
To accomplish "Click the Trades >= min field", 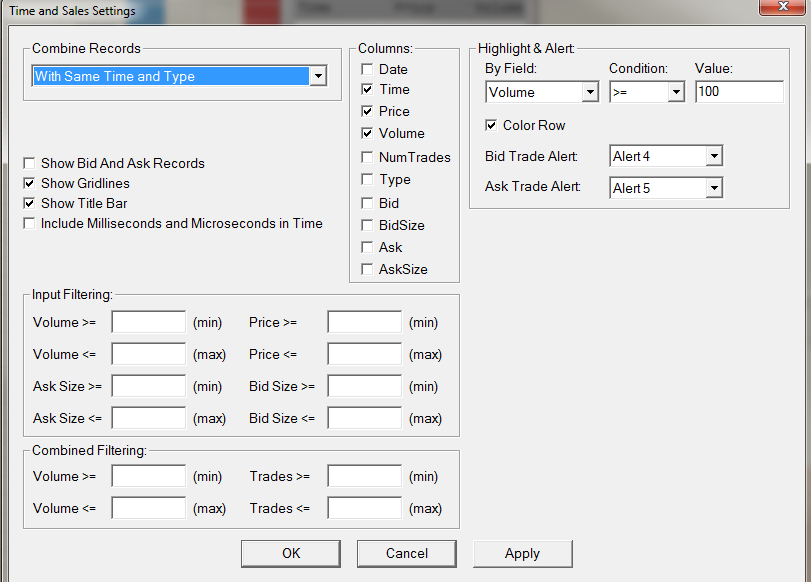I will (365, 476).
